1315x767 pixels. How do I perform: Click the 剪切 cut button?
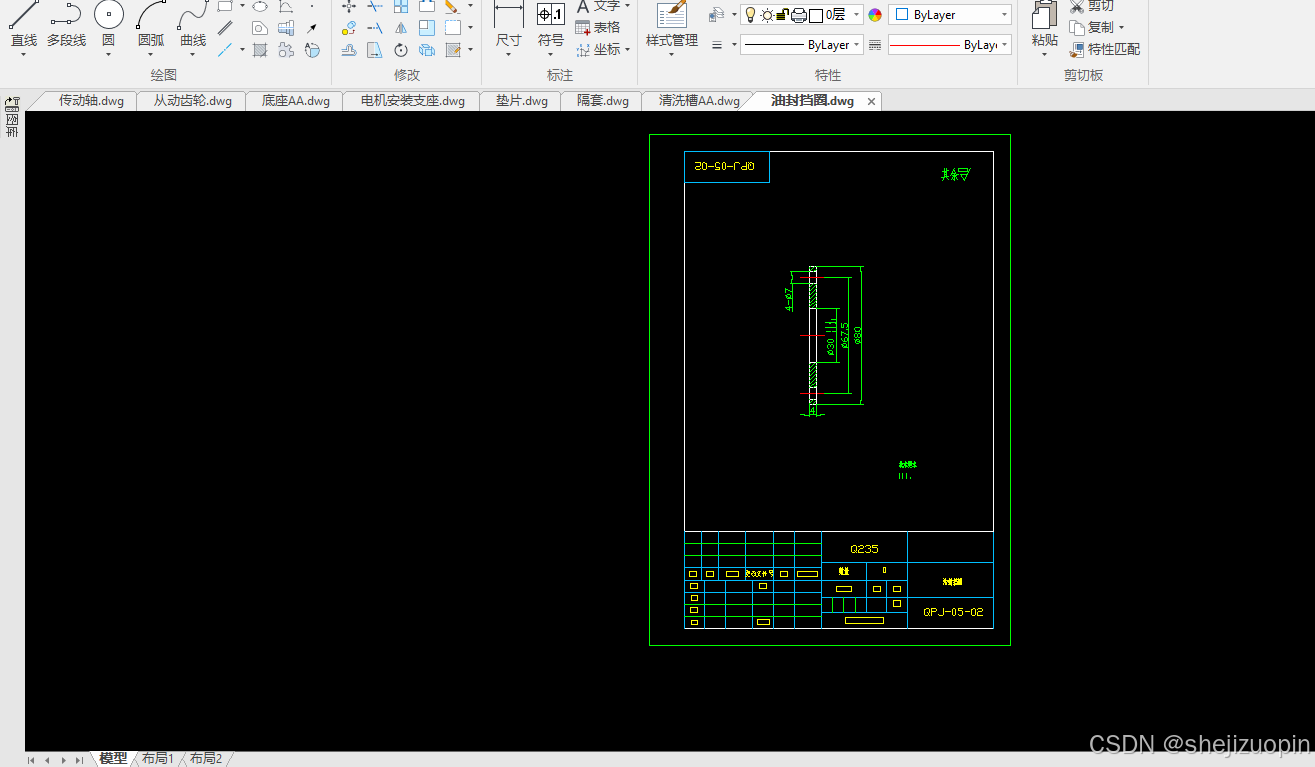[1092, 6]
